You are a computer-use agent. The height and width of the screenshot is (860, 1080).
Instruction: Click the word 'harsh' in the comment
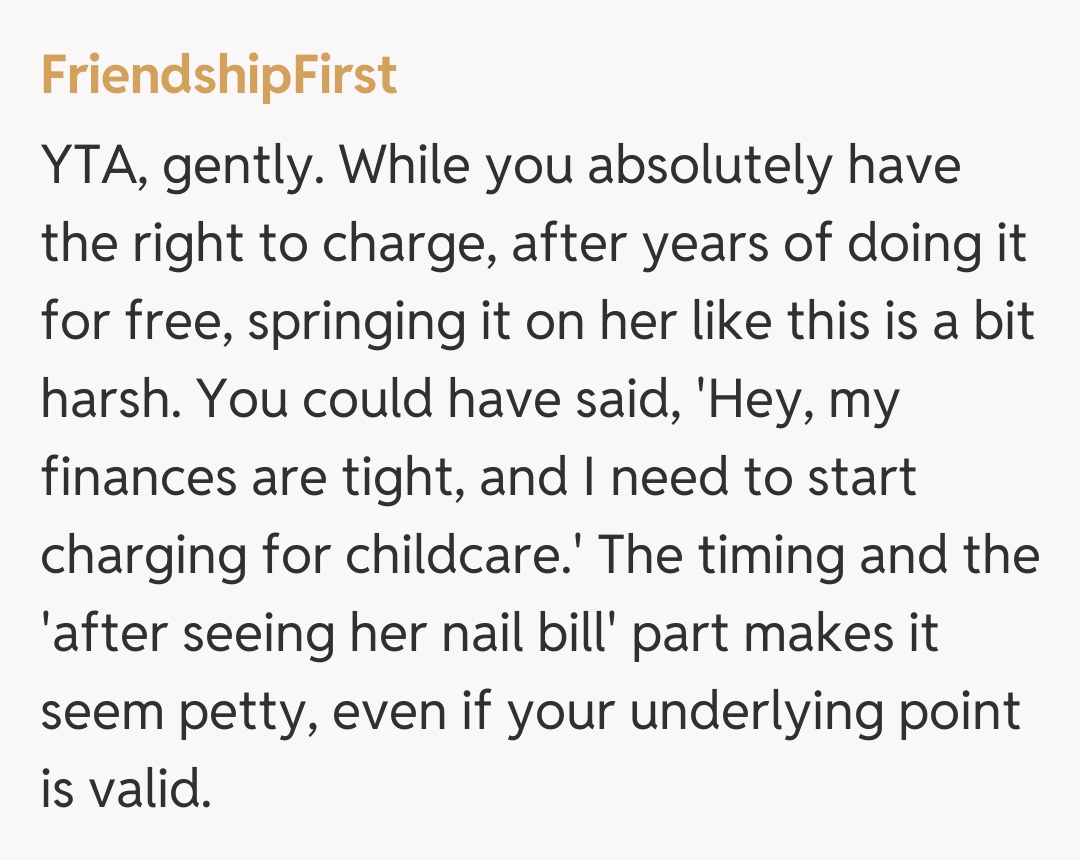click(107, 399)
